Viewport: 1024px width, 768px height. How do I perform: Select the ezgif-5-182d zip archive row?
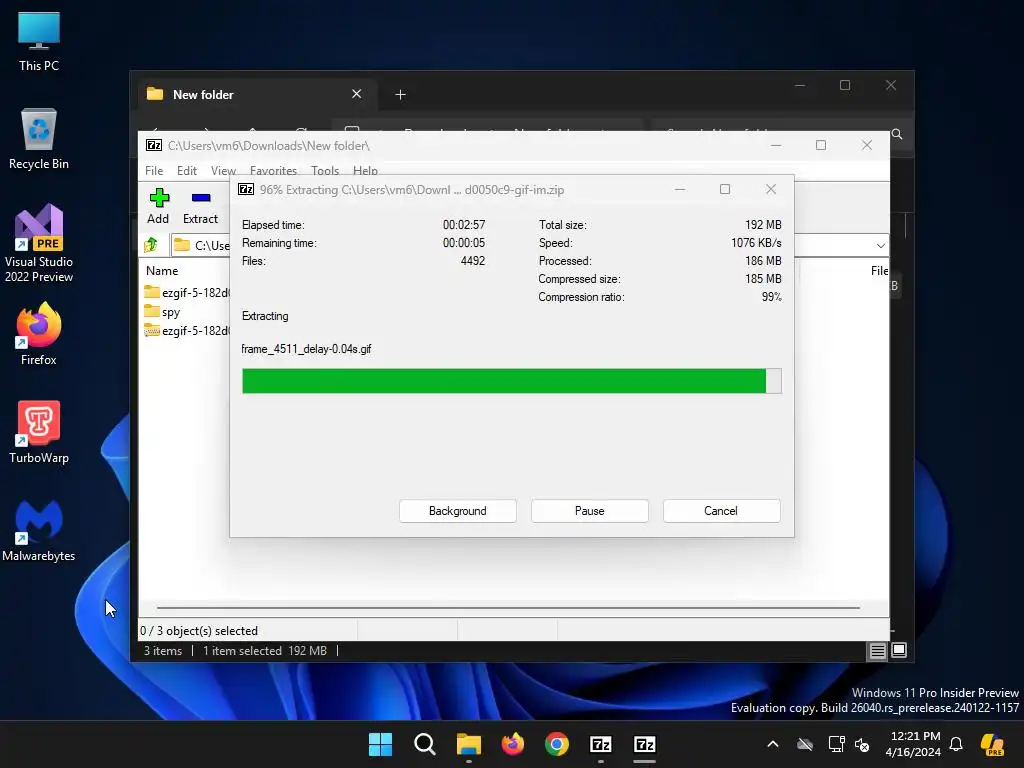pos(187,330)
